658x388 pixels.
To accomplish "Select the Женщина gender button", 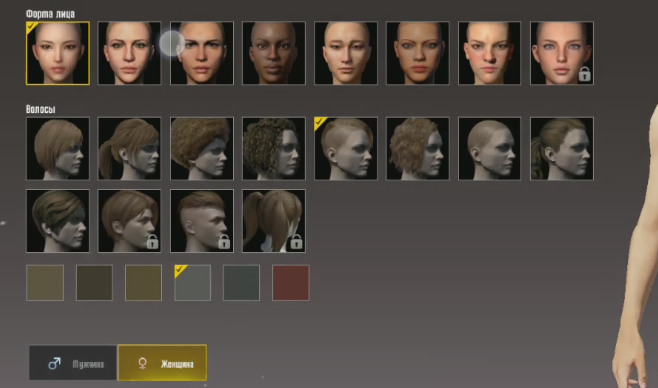I will click(x=162, y=363).
